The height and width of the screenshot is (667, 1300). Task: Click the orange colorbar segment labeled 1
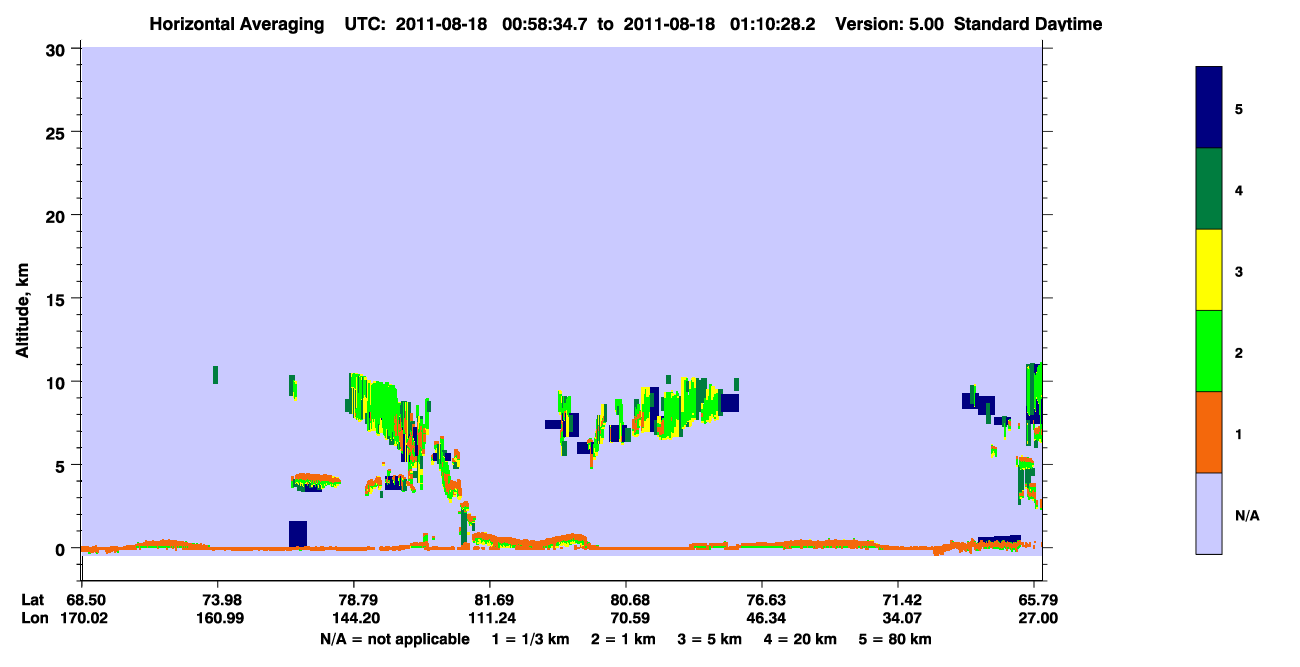(x=1209, y=432)
